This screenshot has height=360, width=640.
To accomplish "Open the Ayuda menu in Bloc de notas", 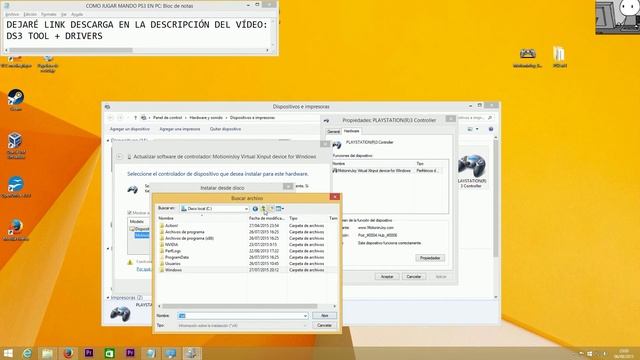I will (x=77, y=14).
